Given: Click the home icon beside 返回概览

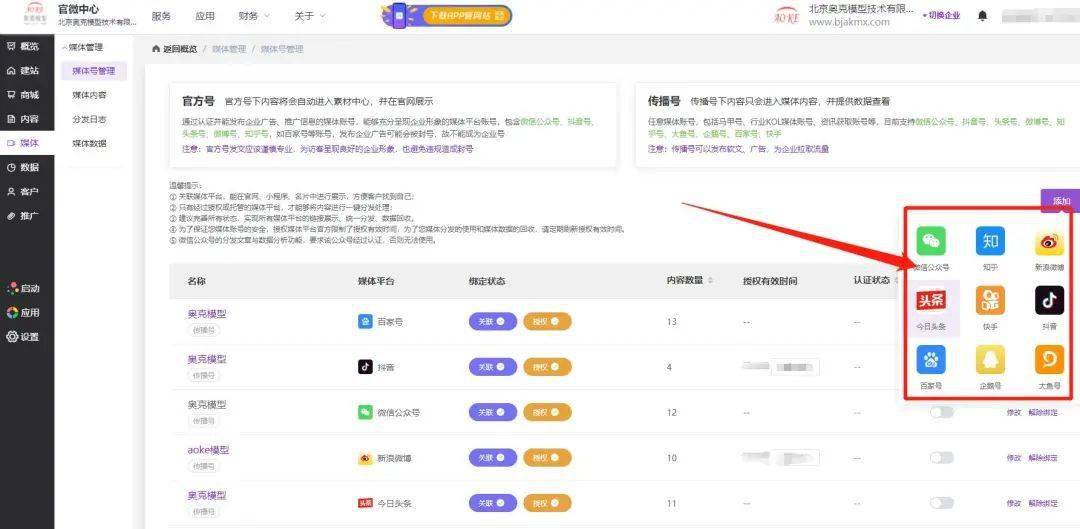Looking at the screenshot, I should 156,50.
